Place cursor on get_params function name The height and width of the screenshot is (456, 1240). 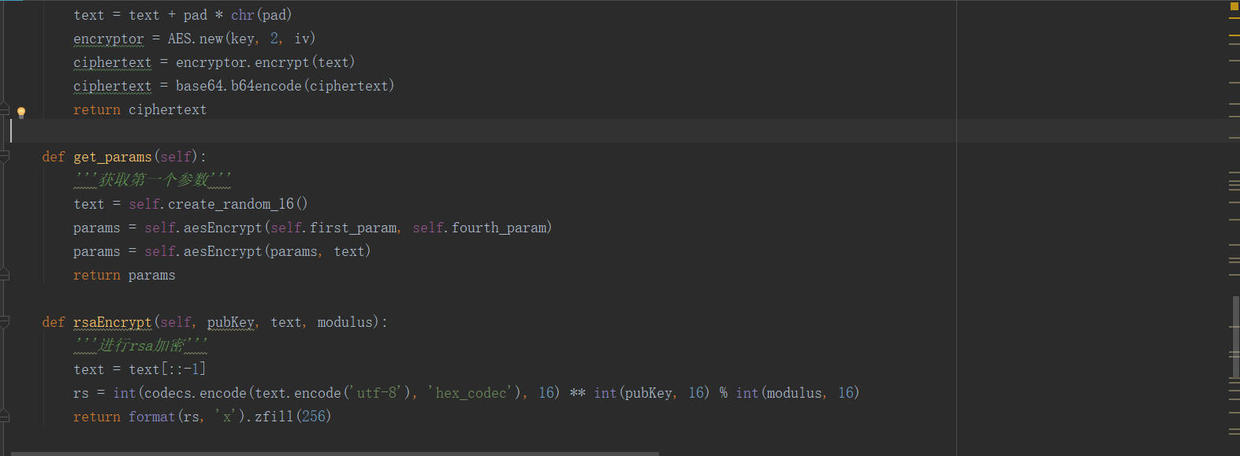(113, 157)
